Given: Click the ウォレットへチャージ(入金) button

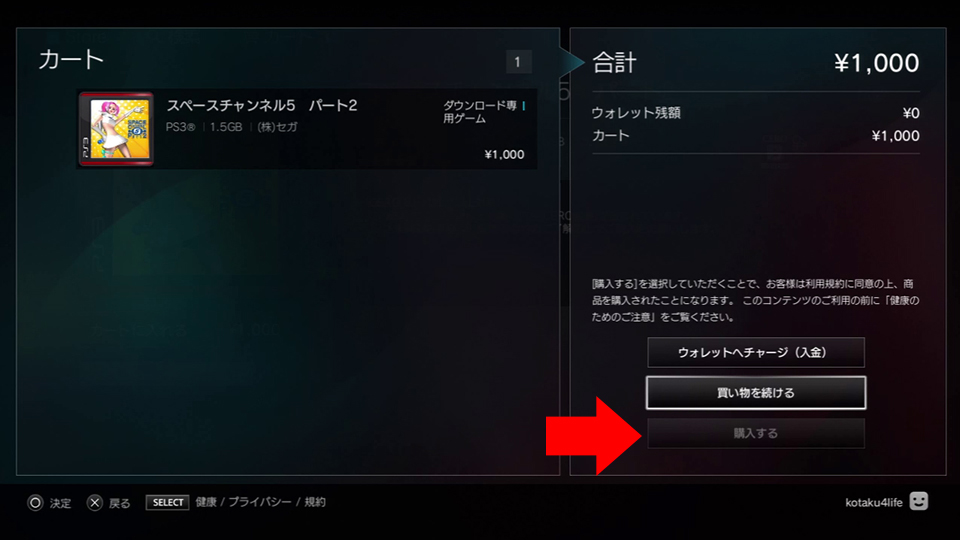Looking at the screenshot, I should (x=756, y=352).
